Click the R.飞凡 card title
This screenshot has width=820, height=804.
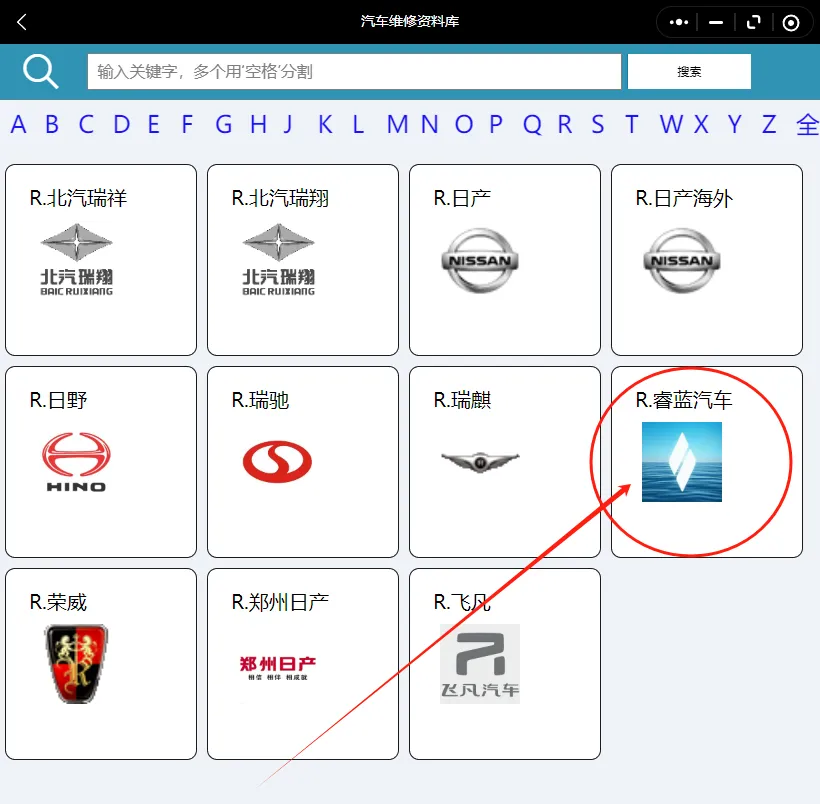pyautogui.click(x=462, y=603)
